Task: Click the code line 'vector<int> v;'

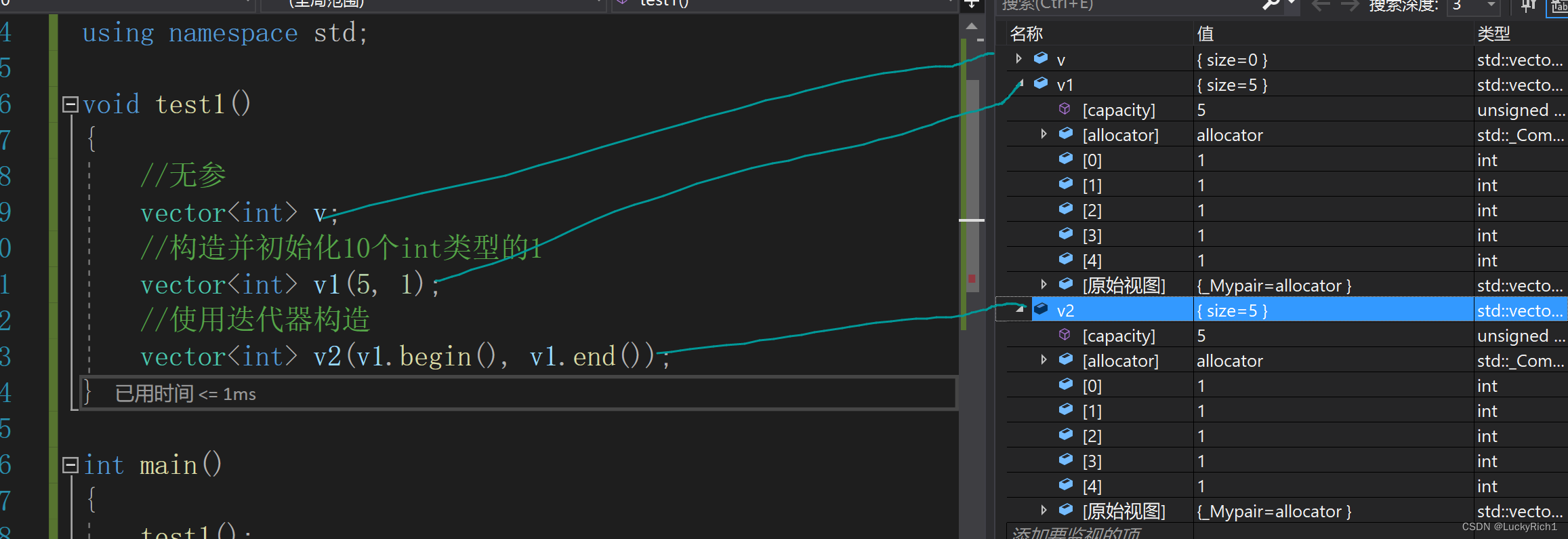Action: pos(239,213)
